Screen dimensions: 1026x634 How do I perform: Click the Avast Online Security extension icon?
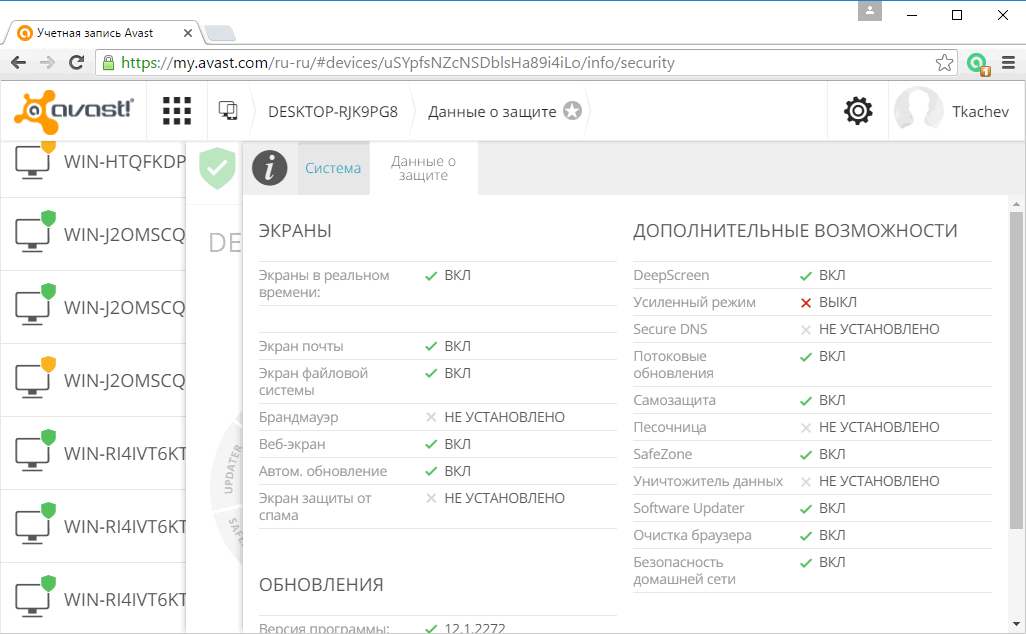pyautogui.click(x=977, y=61)
